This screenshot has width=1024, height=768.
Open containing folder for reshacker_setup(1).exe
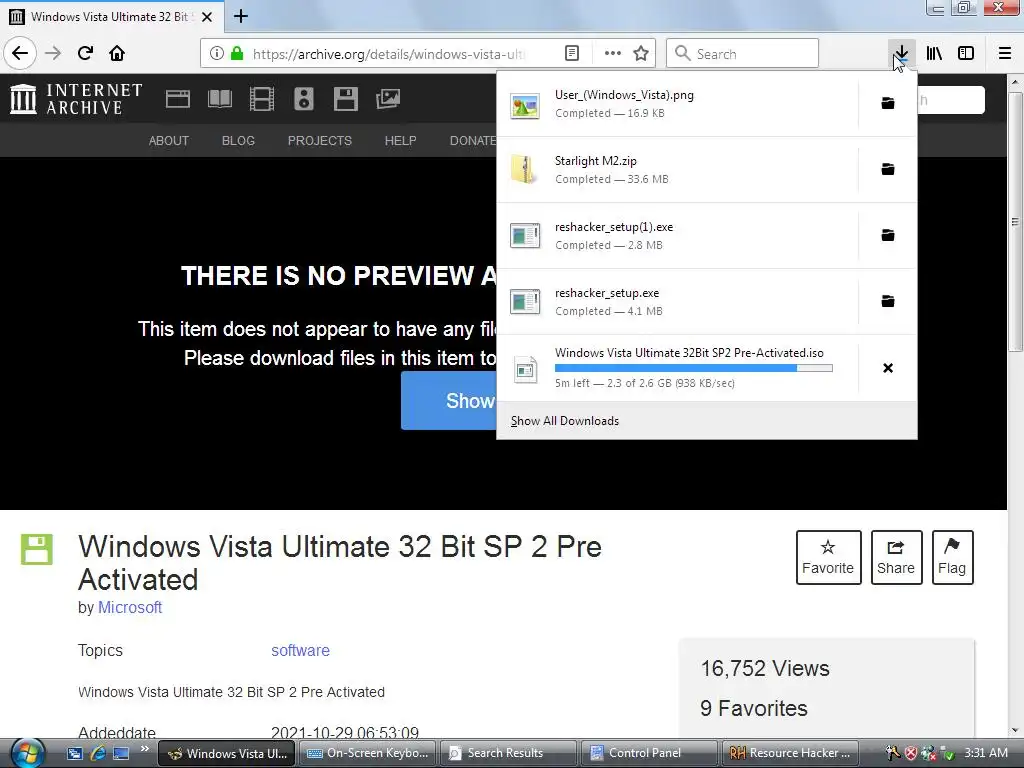point(888,235)
